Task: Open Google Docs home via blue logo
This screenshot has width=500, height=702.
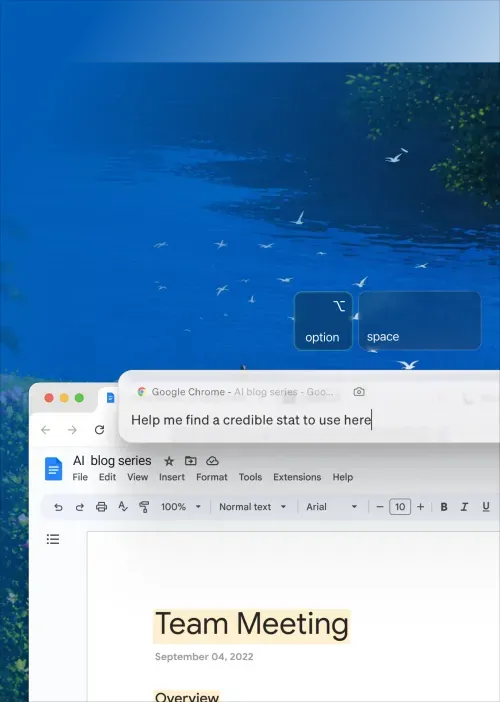Action: point(53,469)
